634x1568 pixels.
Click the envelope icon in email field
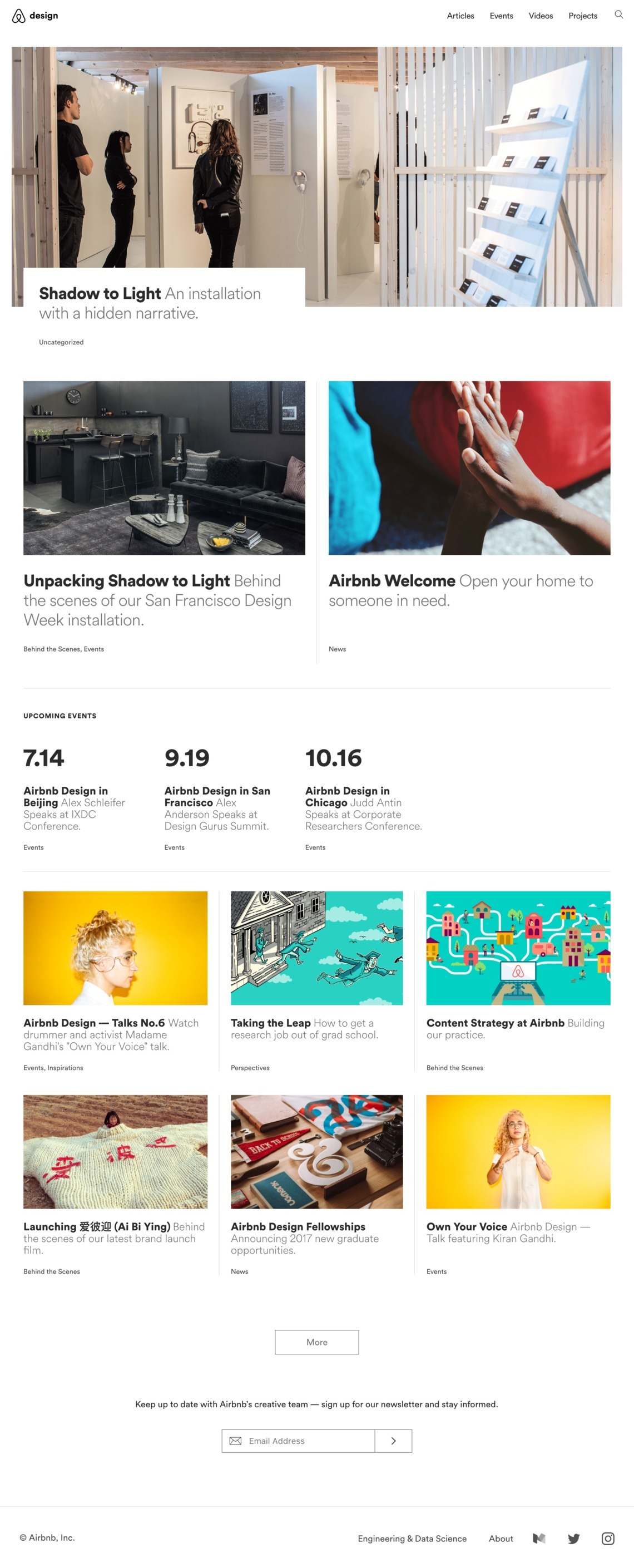(235, 1440)
